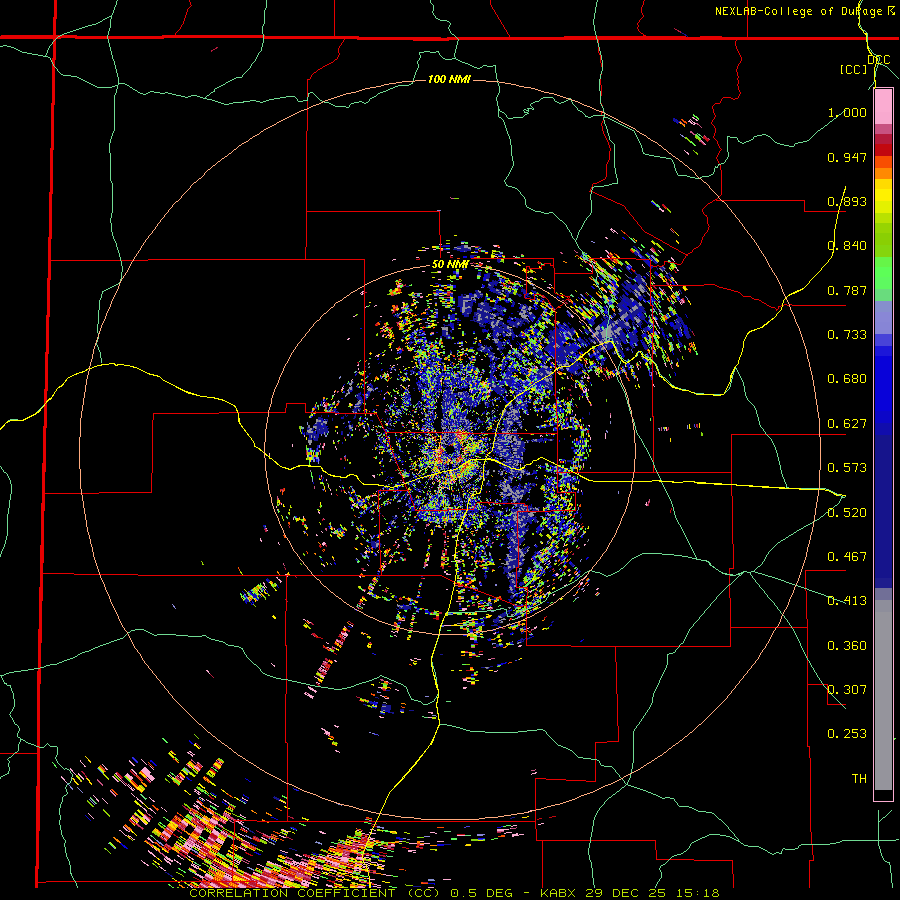Click the 0.680 color scale label

(x=847, y=379)
